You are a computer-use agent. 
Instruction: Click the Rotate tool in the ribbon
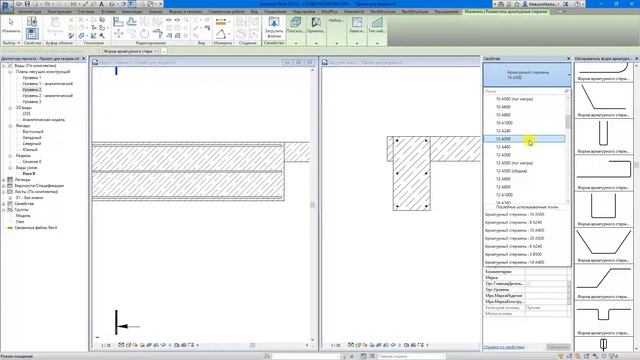(x=144, y=34)
